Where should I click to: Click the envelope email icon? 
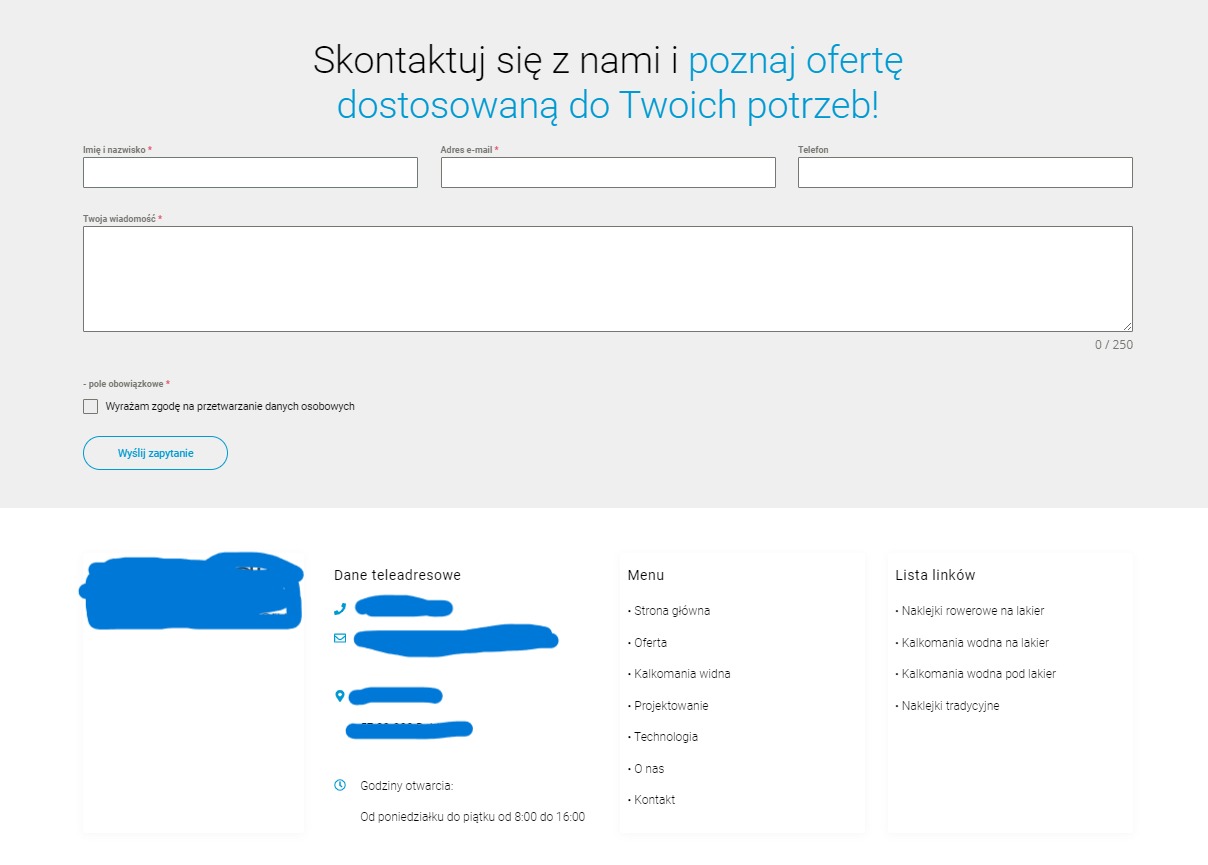tap(340, 637)
